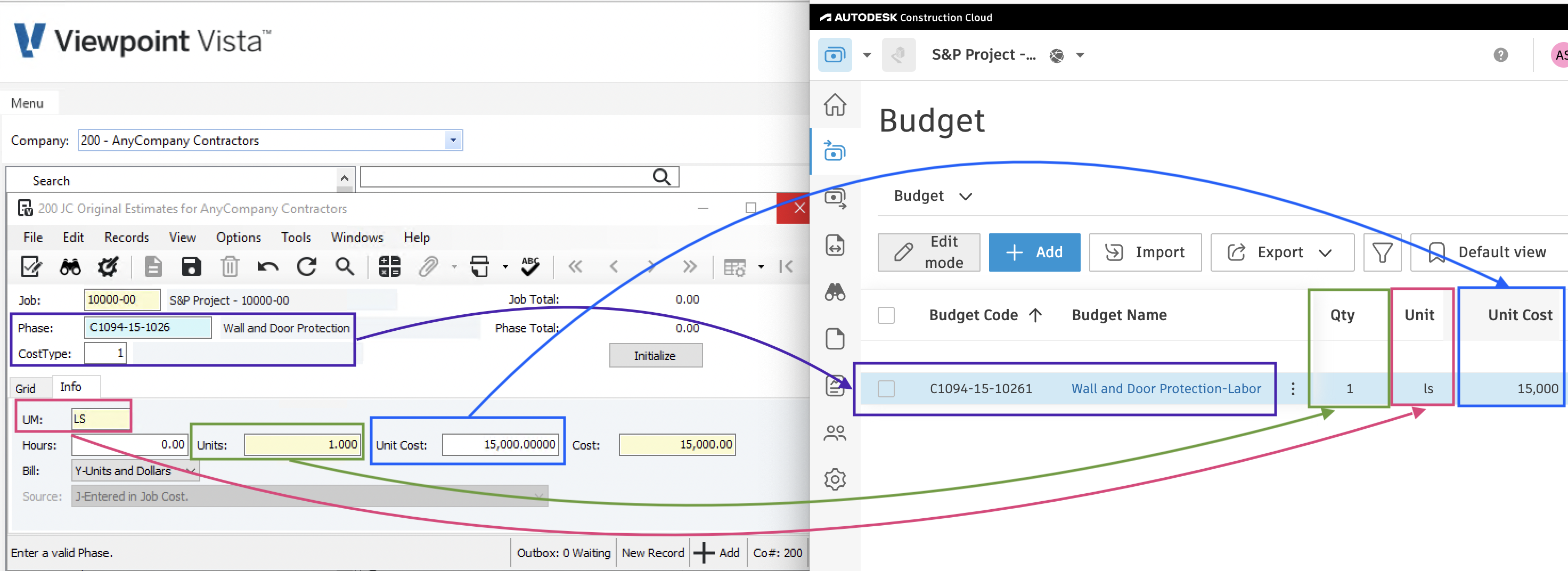Click the binoculars icon in Autodesk sidebar
The width and height of the screenshot is (1568, 571).
[x=835, y=292]
